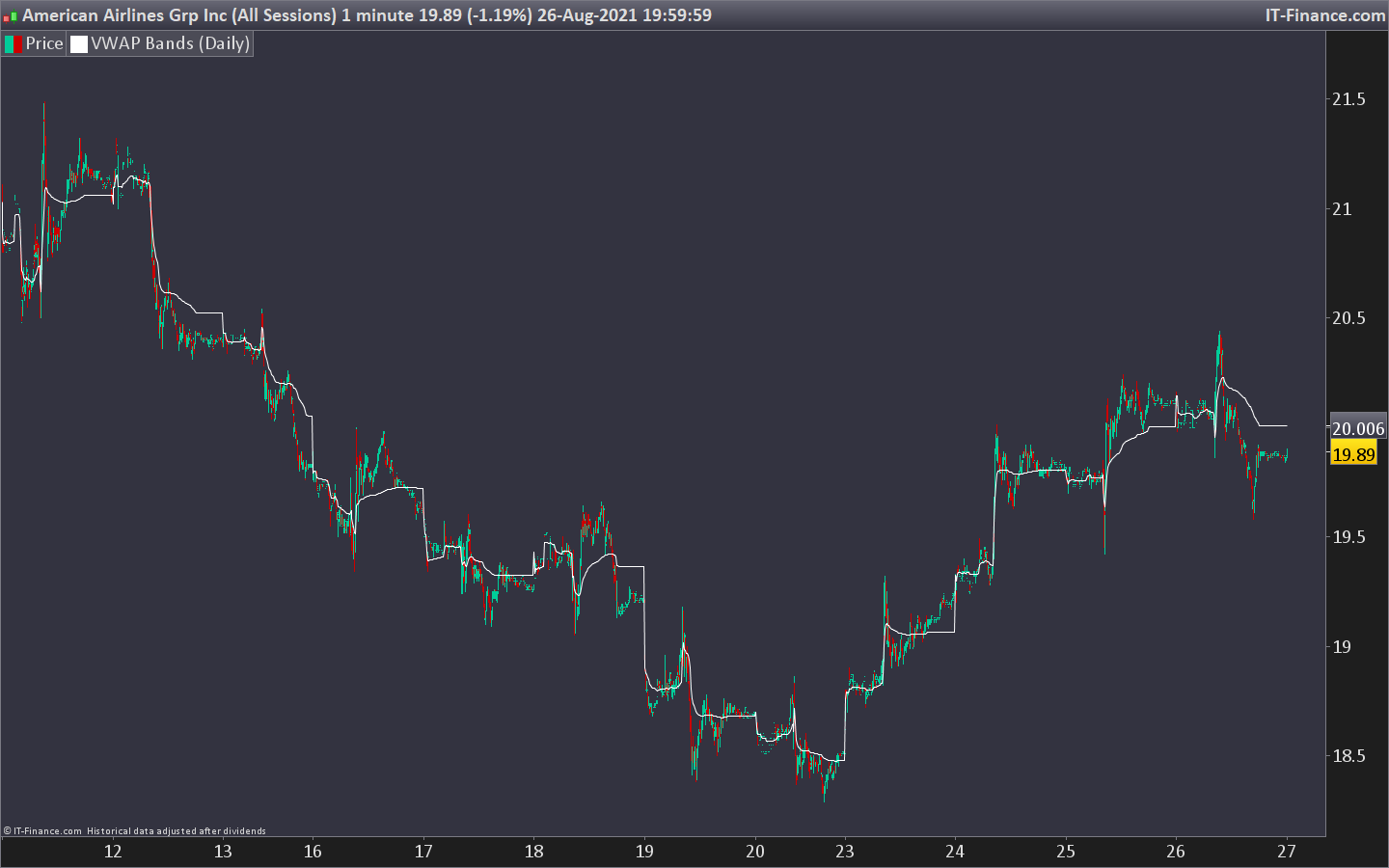Click the (-1.19%) change value in title
Image resolution: width=1389 pixels, height=868 pixels.
click(498, 15)
